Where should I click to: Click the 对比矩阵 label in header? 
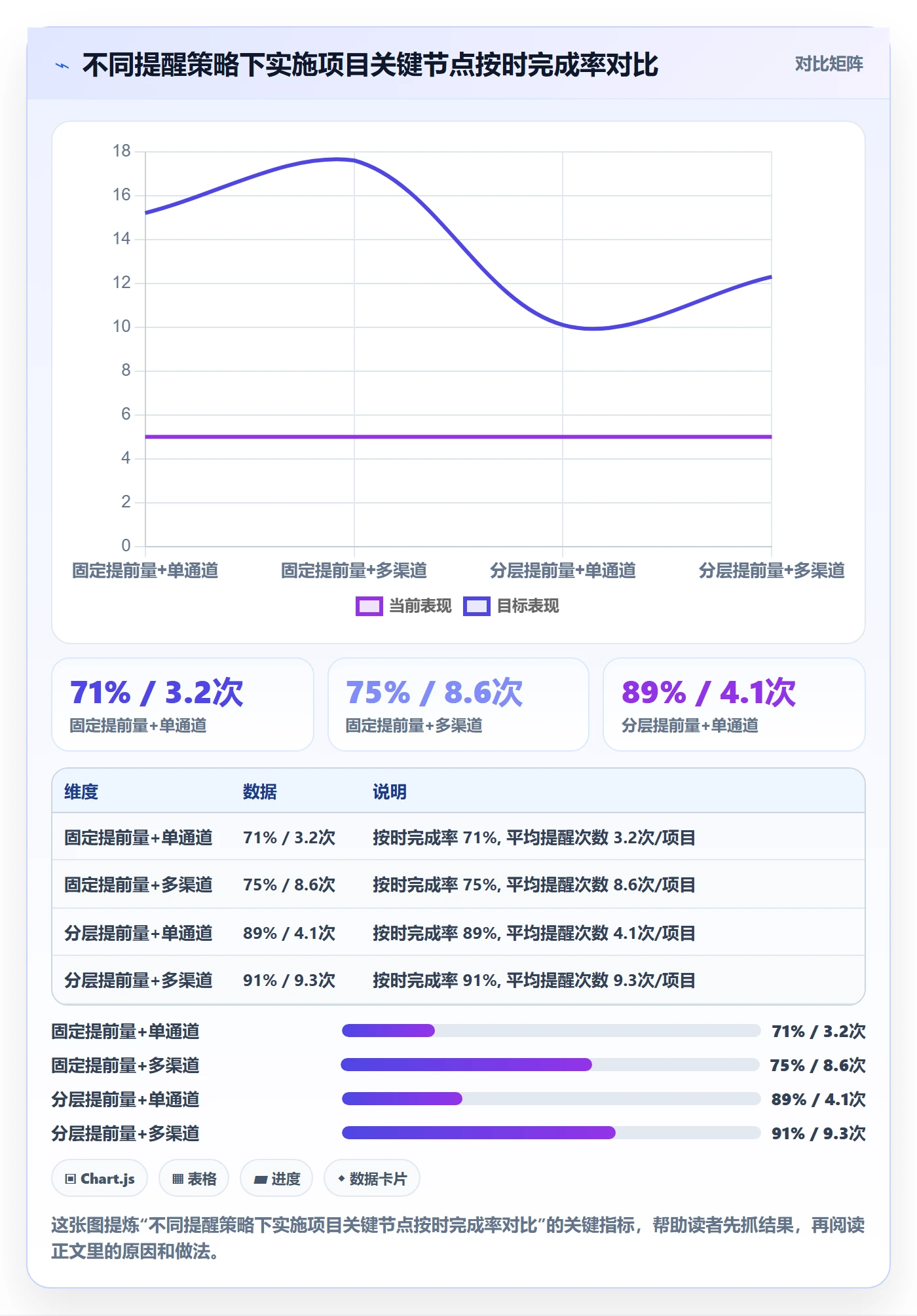829,64
